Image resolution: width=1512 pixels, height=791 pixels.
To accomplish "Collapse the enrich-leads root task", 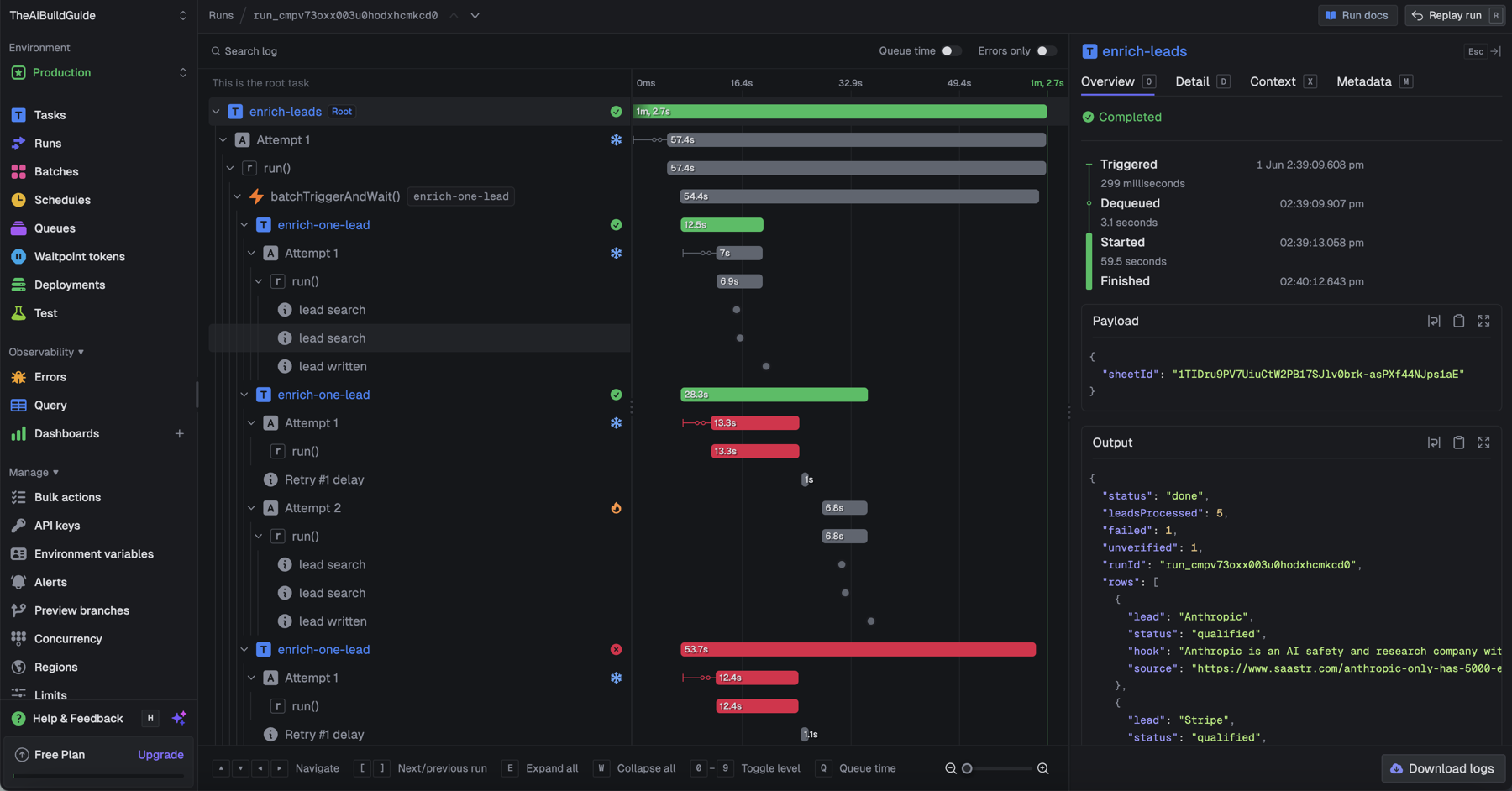I will pyautogui.click(x=216, y=112).
